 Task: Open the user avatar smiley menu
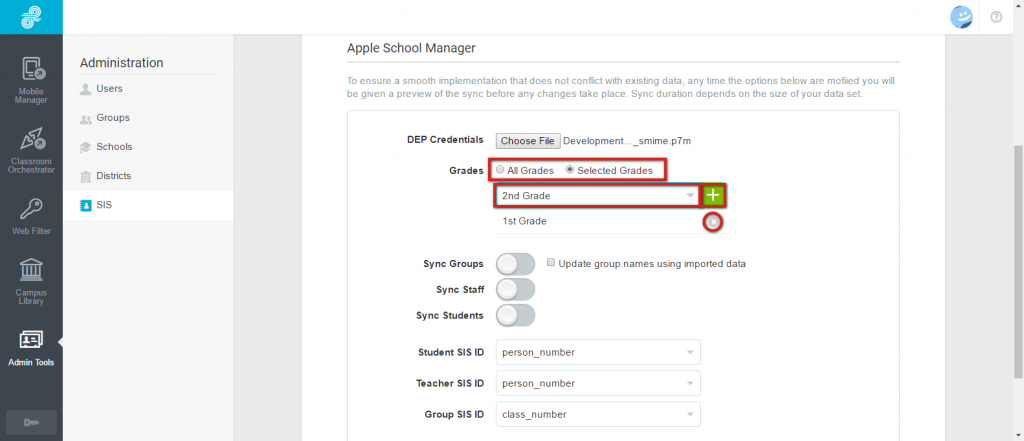click(961, 17)
